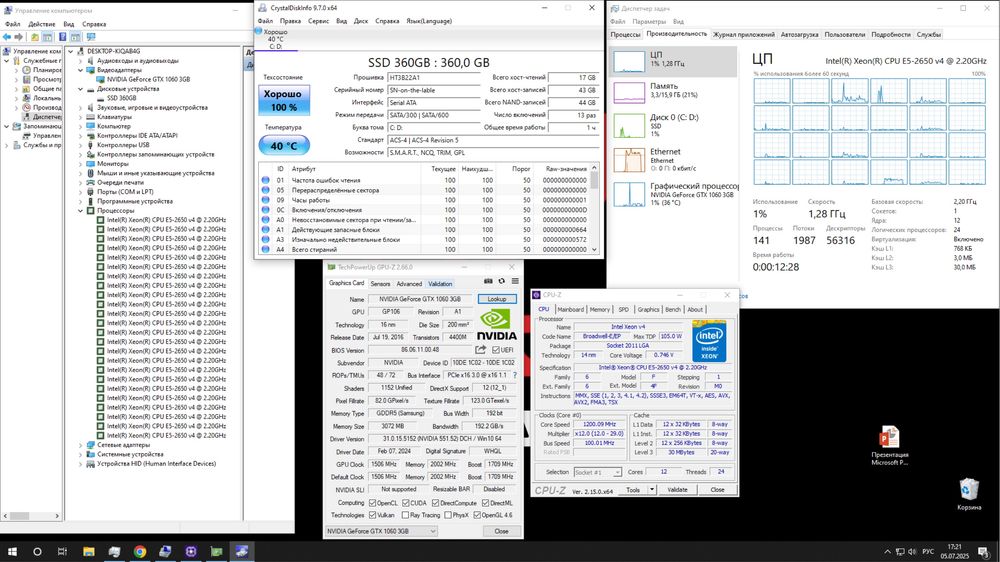Image resolution: width=1000 pixels, height=562 pixels.
Task: Open File Explorer from taskbar
Action: pos(89,551)
